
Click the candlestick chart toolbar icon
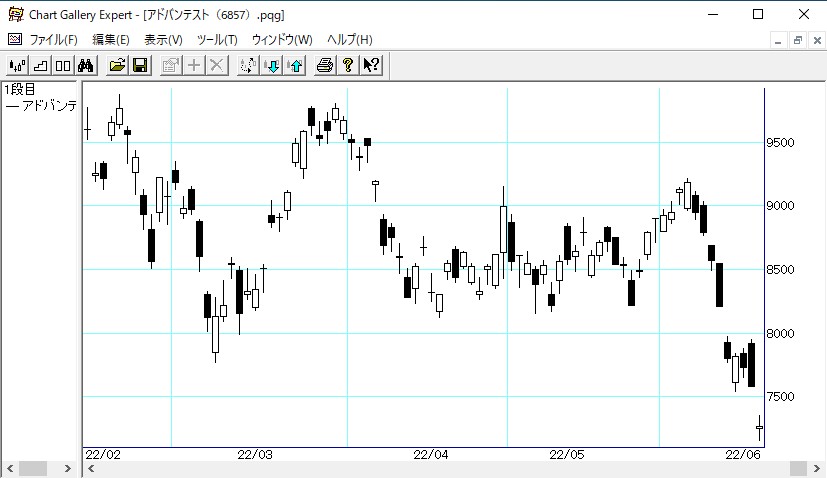(x=17, y=65)
